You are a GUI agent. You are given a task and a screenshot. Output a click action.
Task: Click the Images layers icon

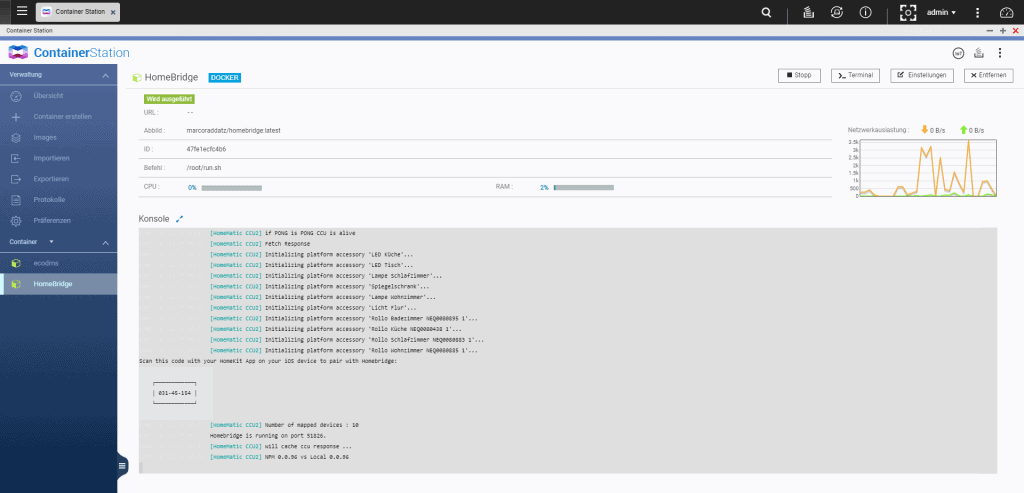[x=17, y=138]
